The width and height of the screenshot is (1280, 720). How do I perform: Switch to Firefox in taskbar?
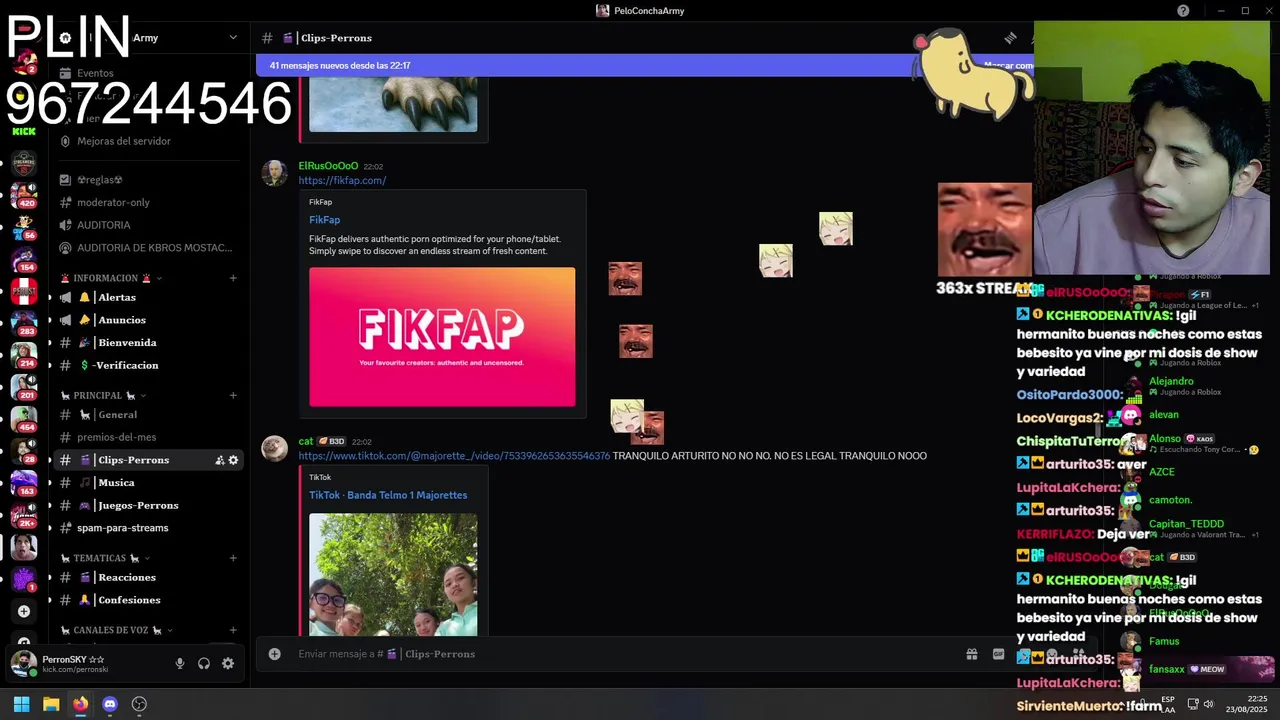pos(80,704)
